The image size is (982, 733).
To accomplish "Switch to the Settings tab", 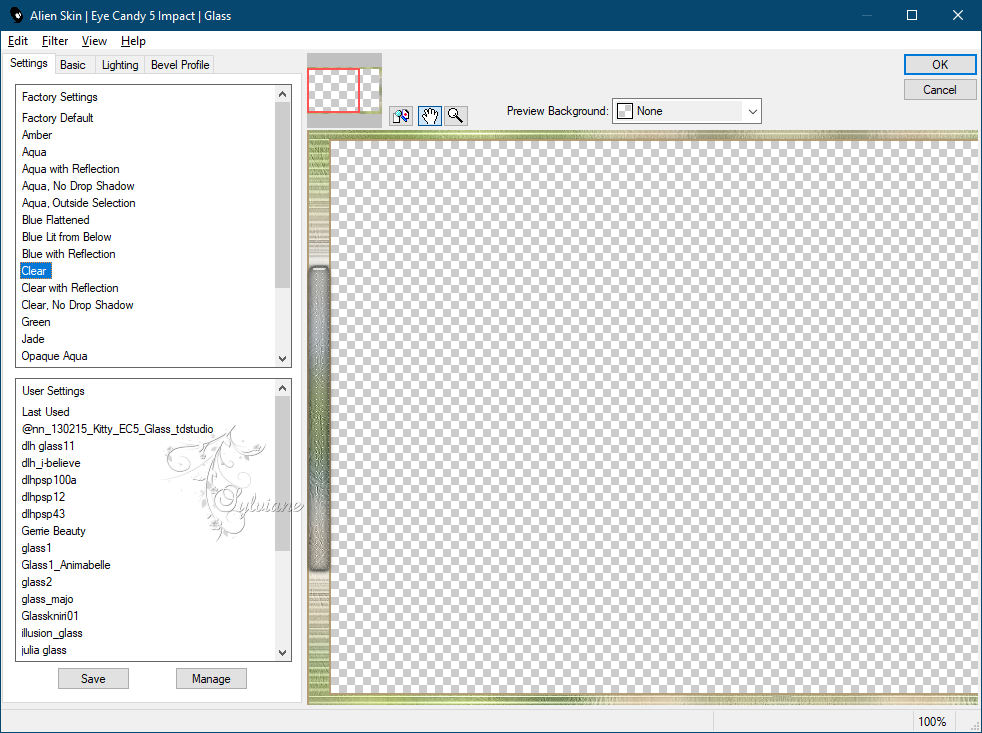I will 29,63.
